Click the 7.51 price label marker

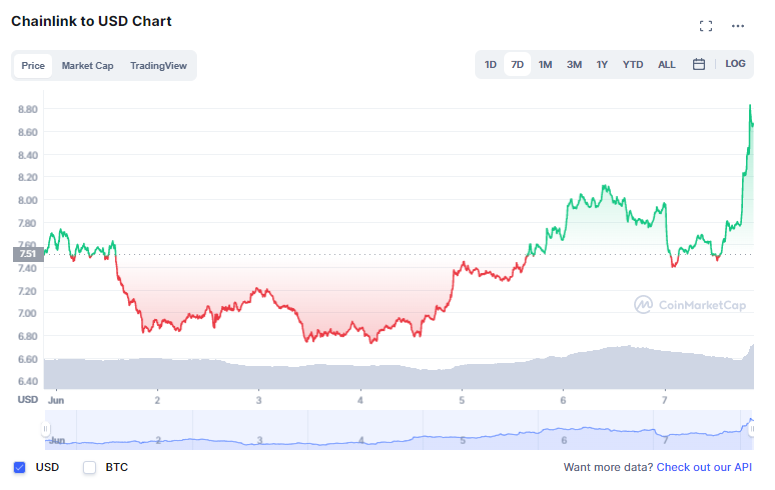click(28, 254)
